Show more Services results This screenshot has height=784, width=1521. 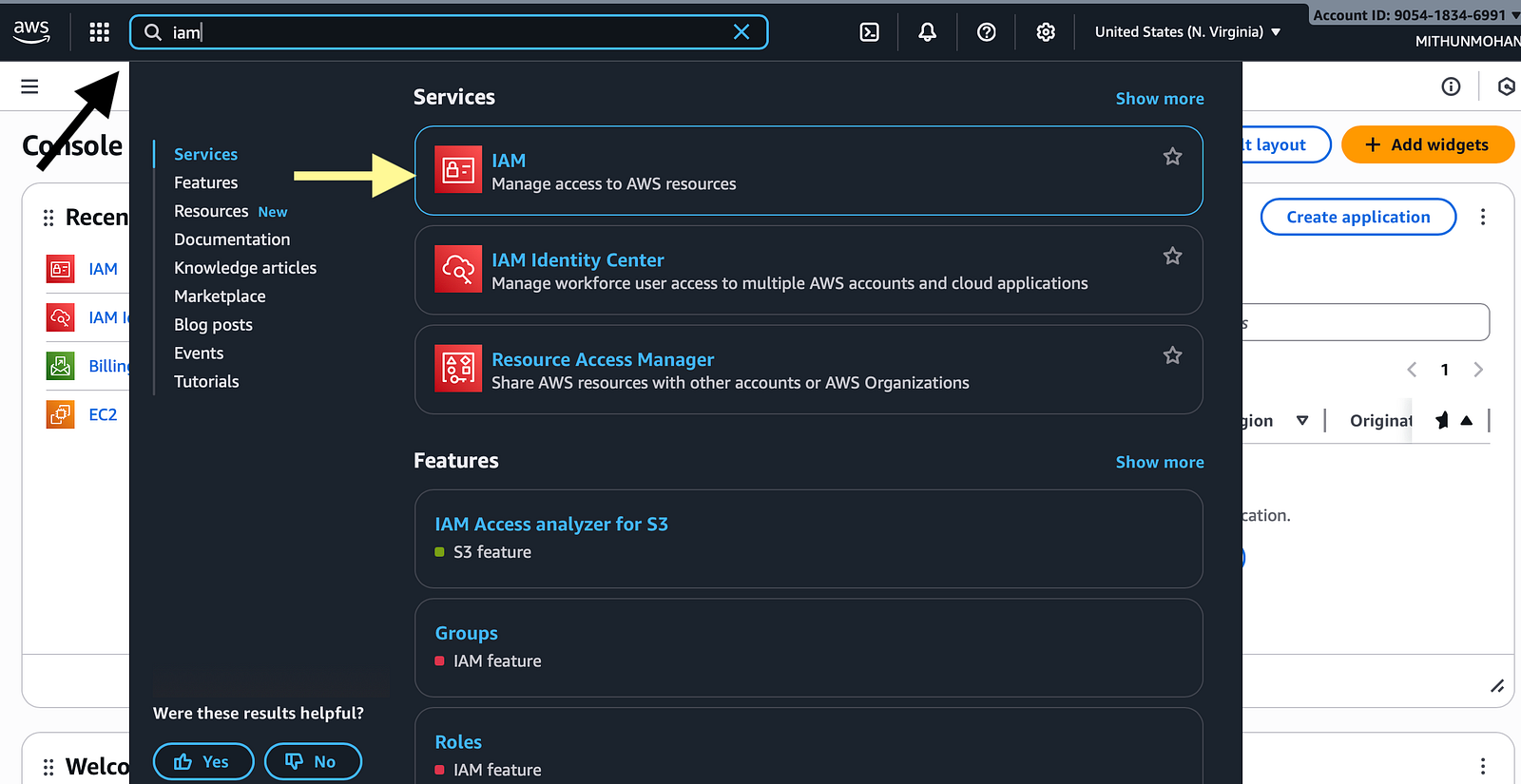click(x=1160, y=99)
